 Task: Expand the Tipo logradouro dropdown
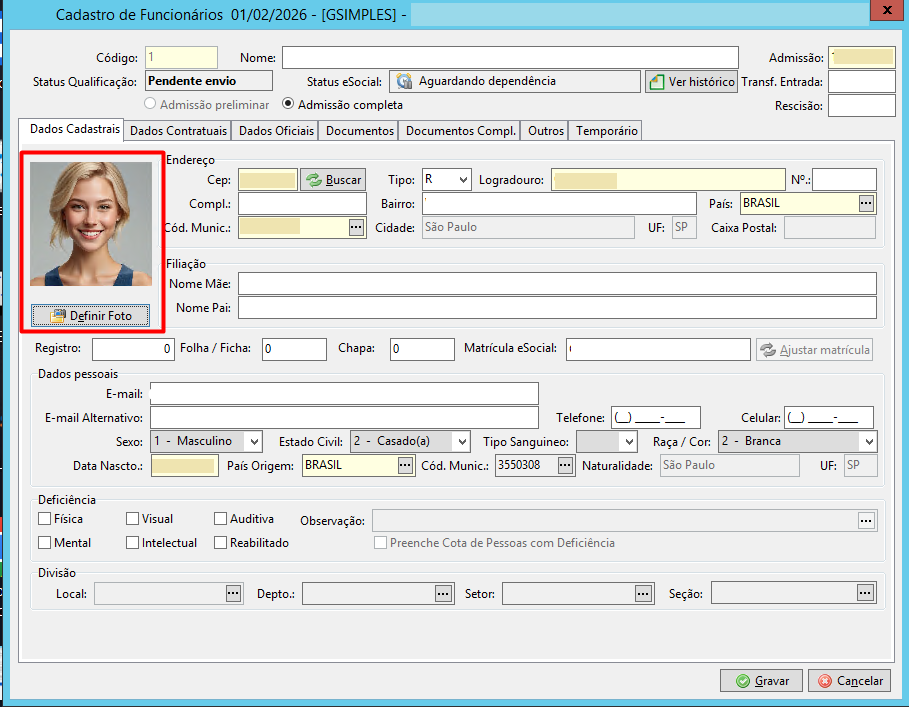click(x=463, y=180)
